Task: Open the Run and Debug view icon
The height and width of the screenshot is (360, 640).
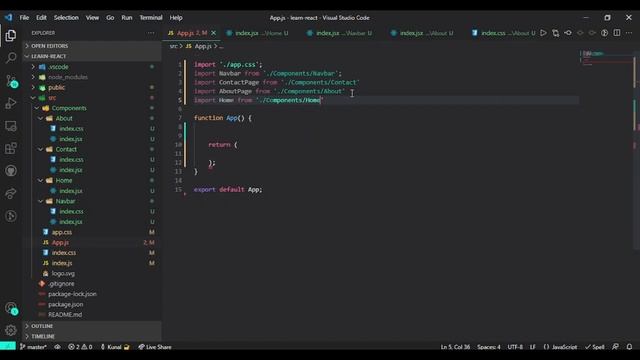Action: click(x=11, y=103)
